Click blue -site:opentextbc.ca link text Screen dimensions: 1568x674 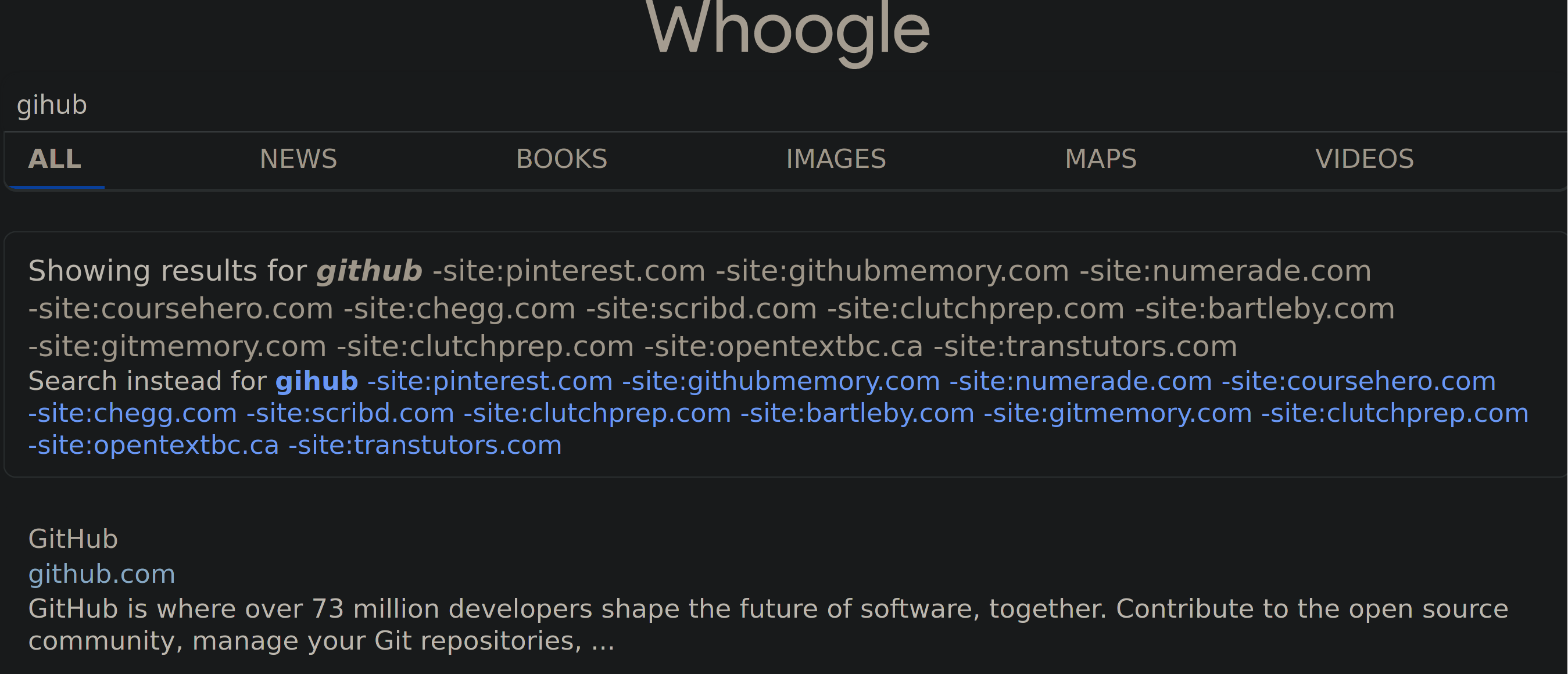point(153,445)
